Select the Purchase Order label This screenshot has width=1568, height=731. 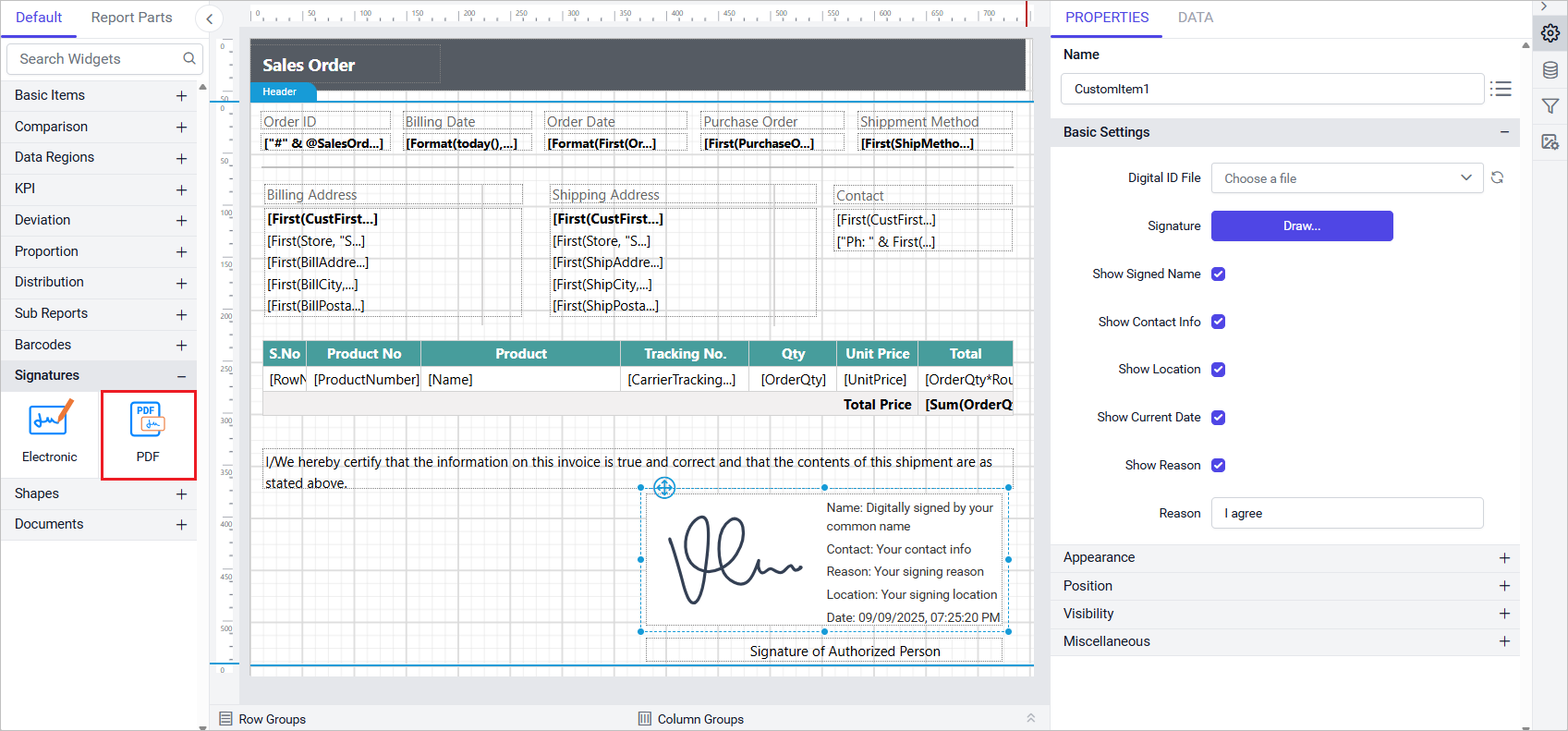click(x=772, y=121)
